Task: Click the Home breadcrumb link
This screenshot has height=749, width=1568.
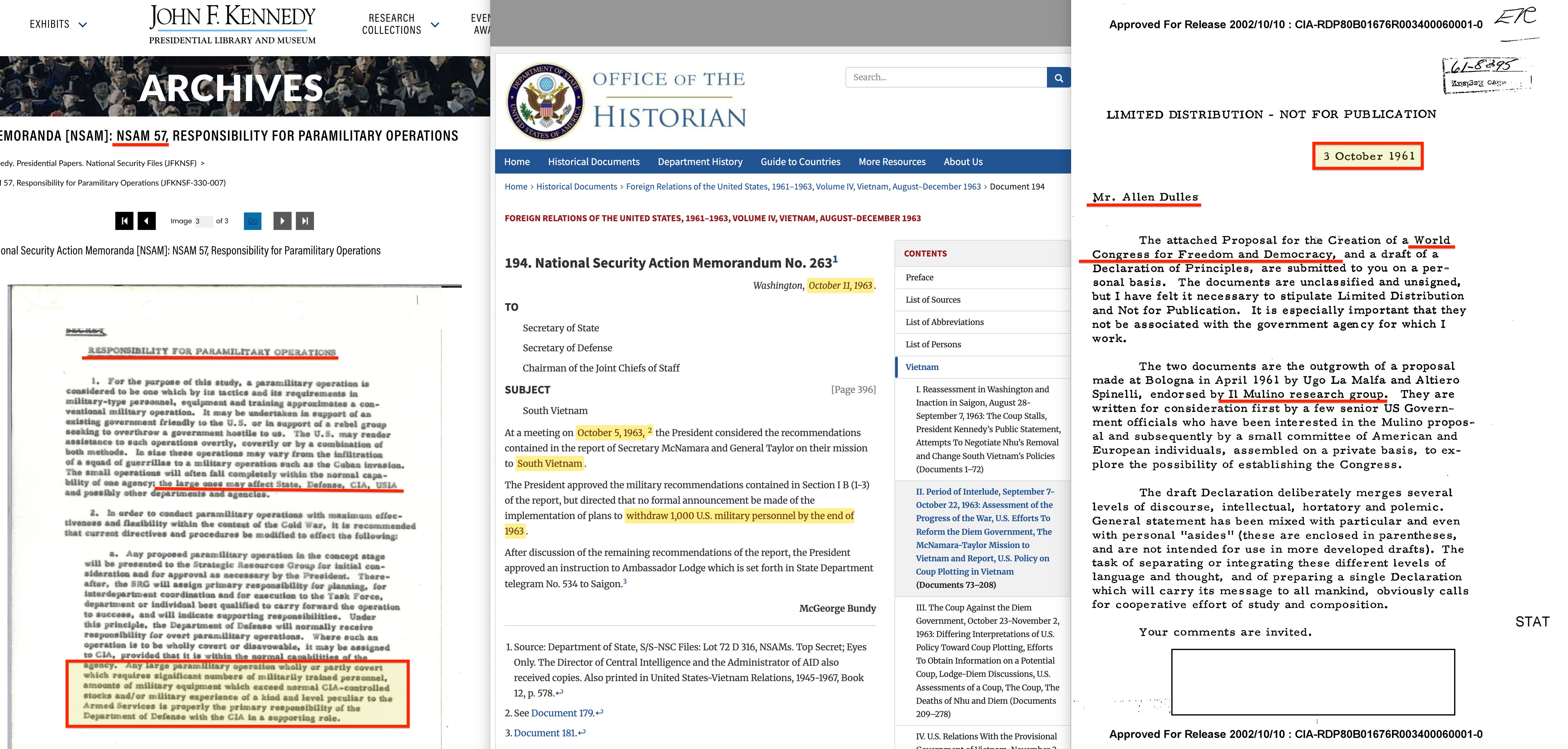Action: click(516, 187)
